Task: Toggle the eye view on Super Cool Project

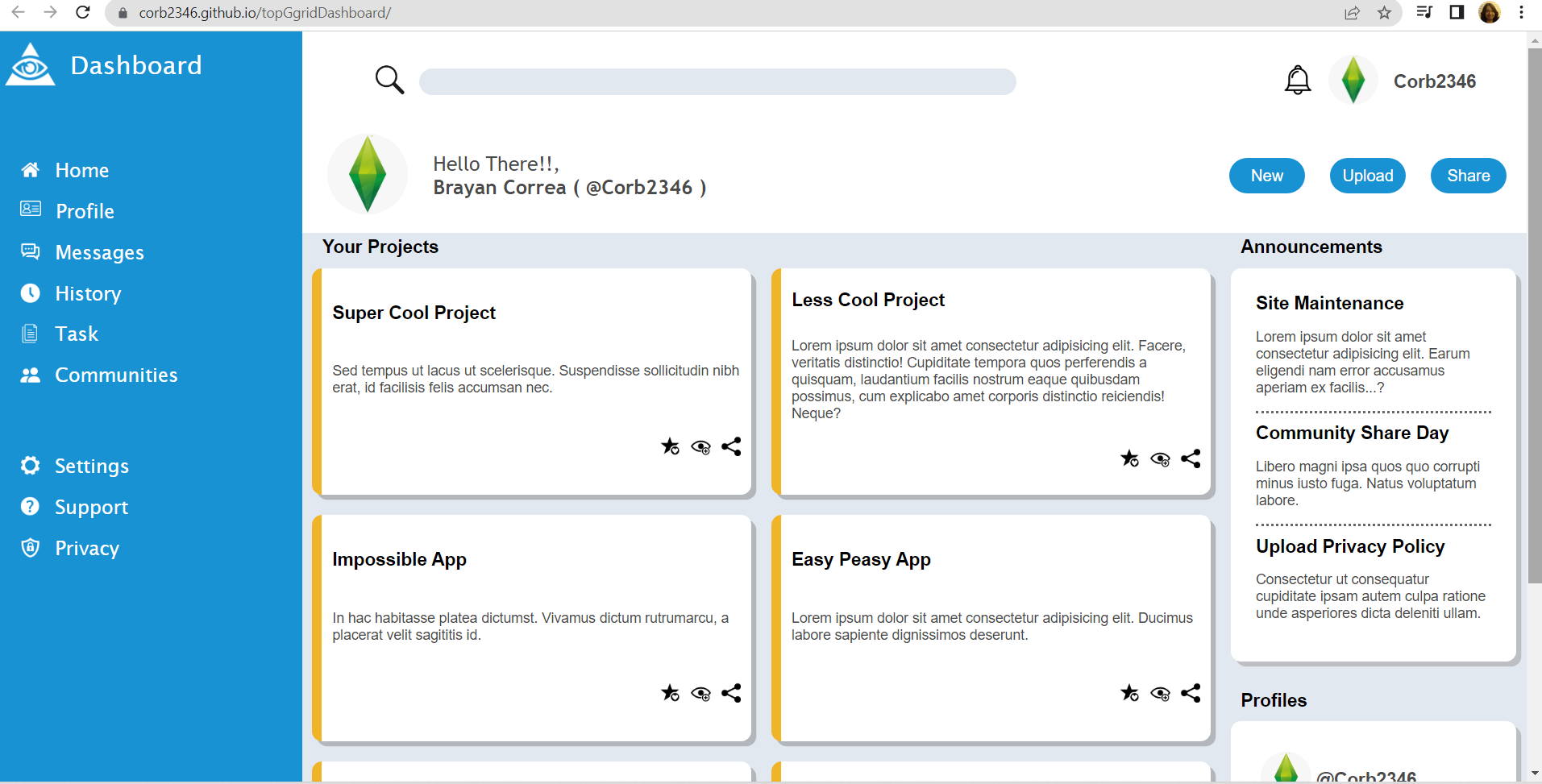Action: click(x=700, y=446)
